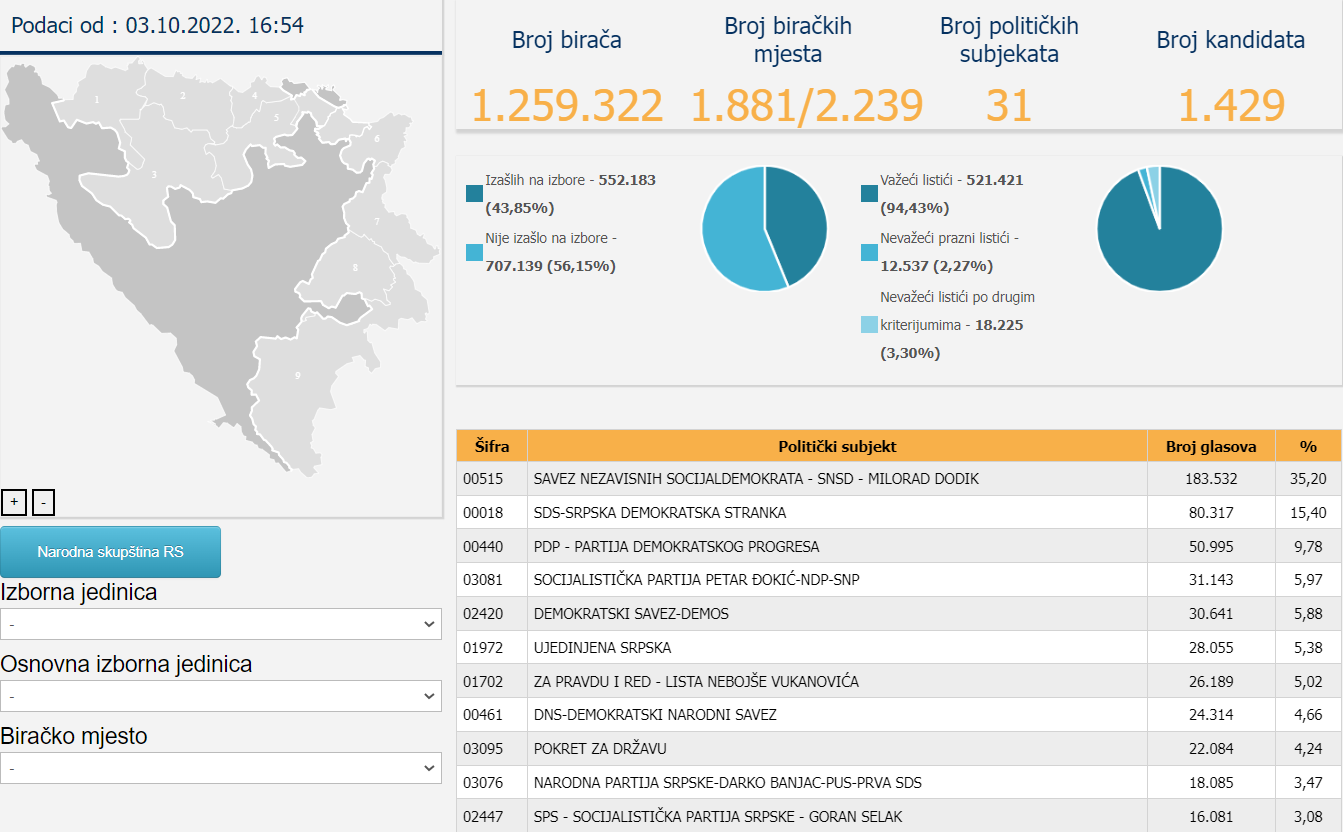Screen dimensions: 1343x832
Task: Expand the Biračko mjesto dropdown
Action: [221, 768]
